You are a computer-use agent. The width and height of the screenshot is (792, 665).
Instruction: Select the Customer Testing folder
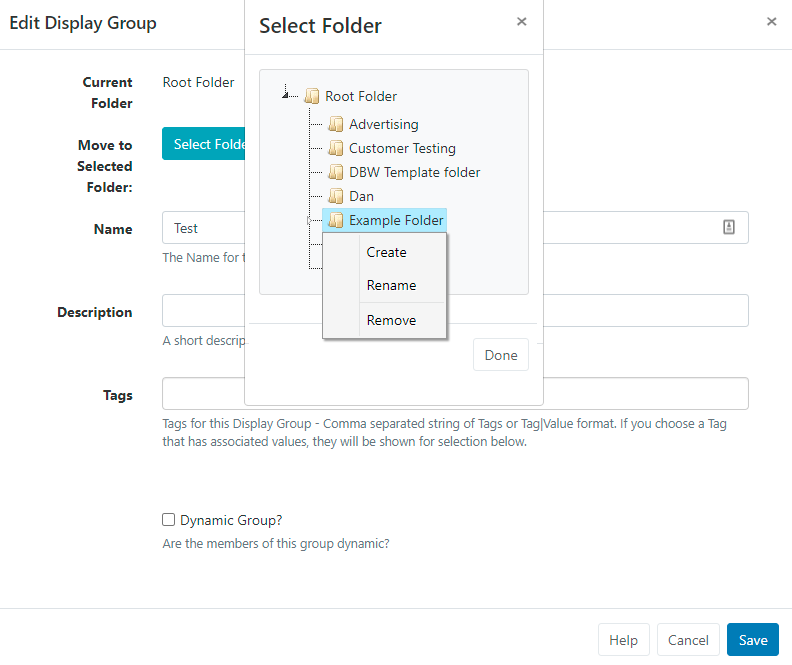402,148
